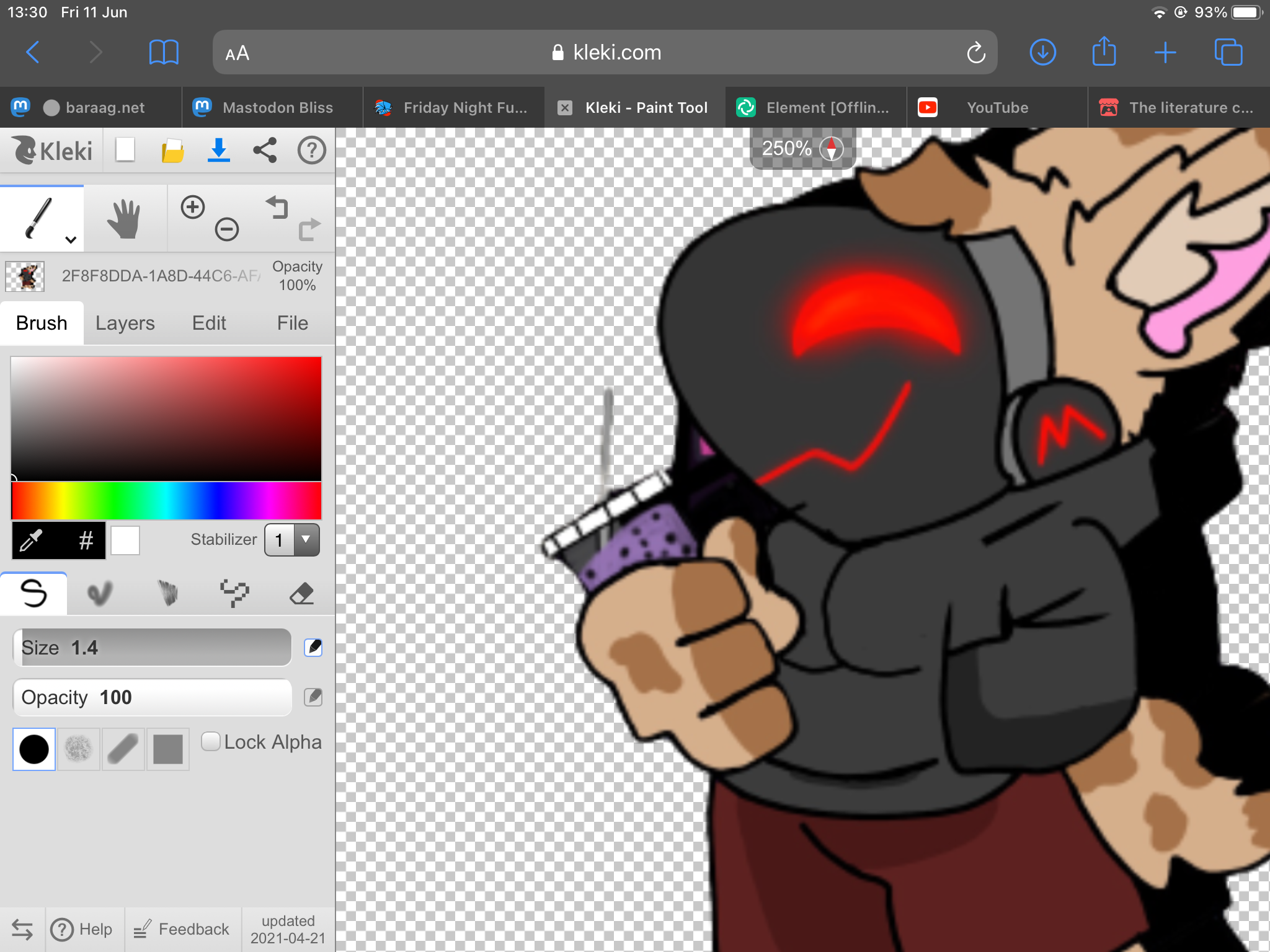Open the YouTube browser tab

997,108
